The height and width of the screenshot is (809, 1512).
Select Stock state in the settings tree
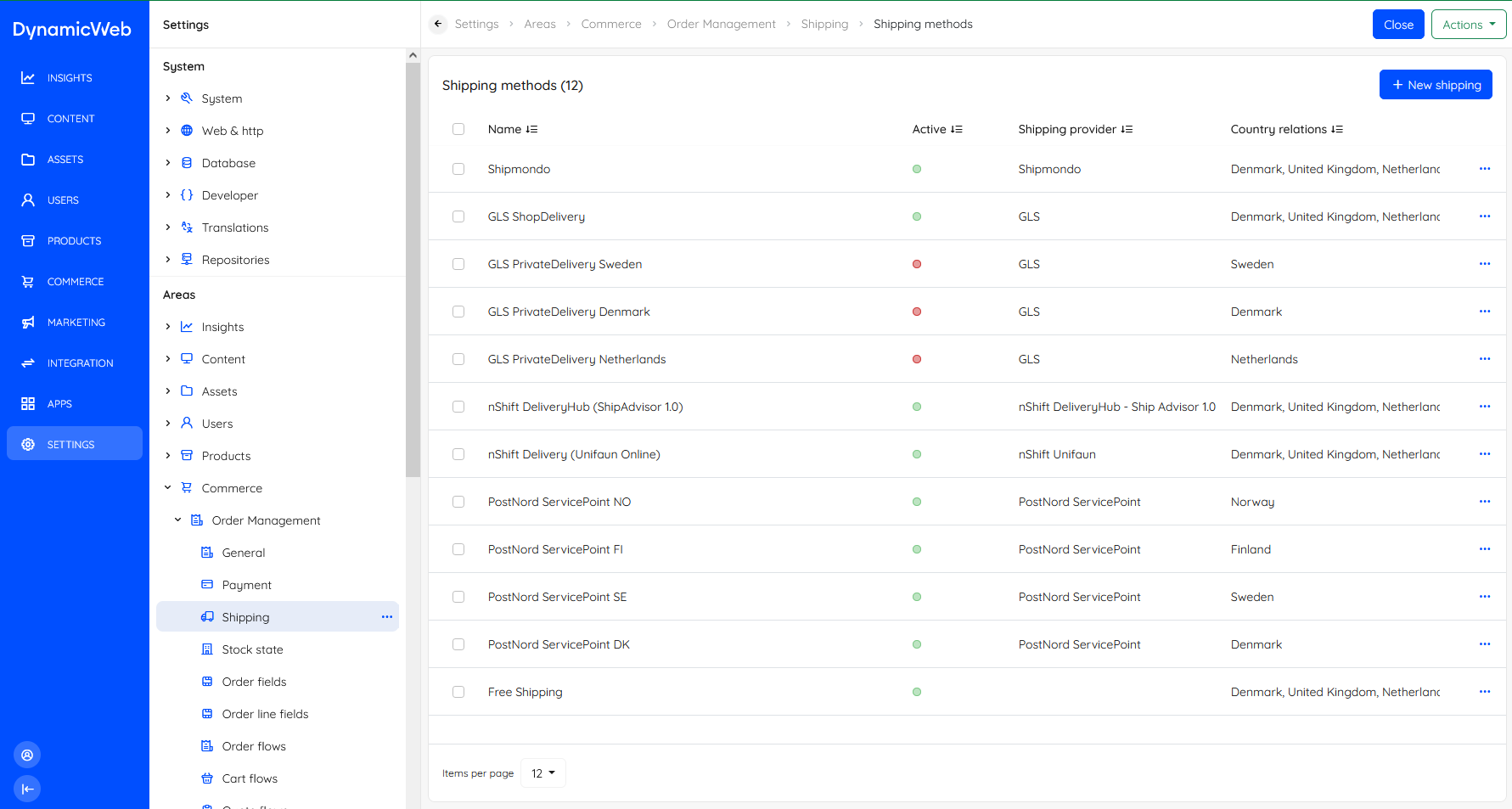tap(253, 649)
